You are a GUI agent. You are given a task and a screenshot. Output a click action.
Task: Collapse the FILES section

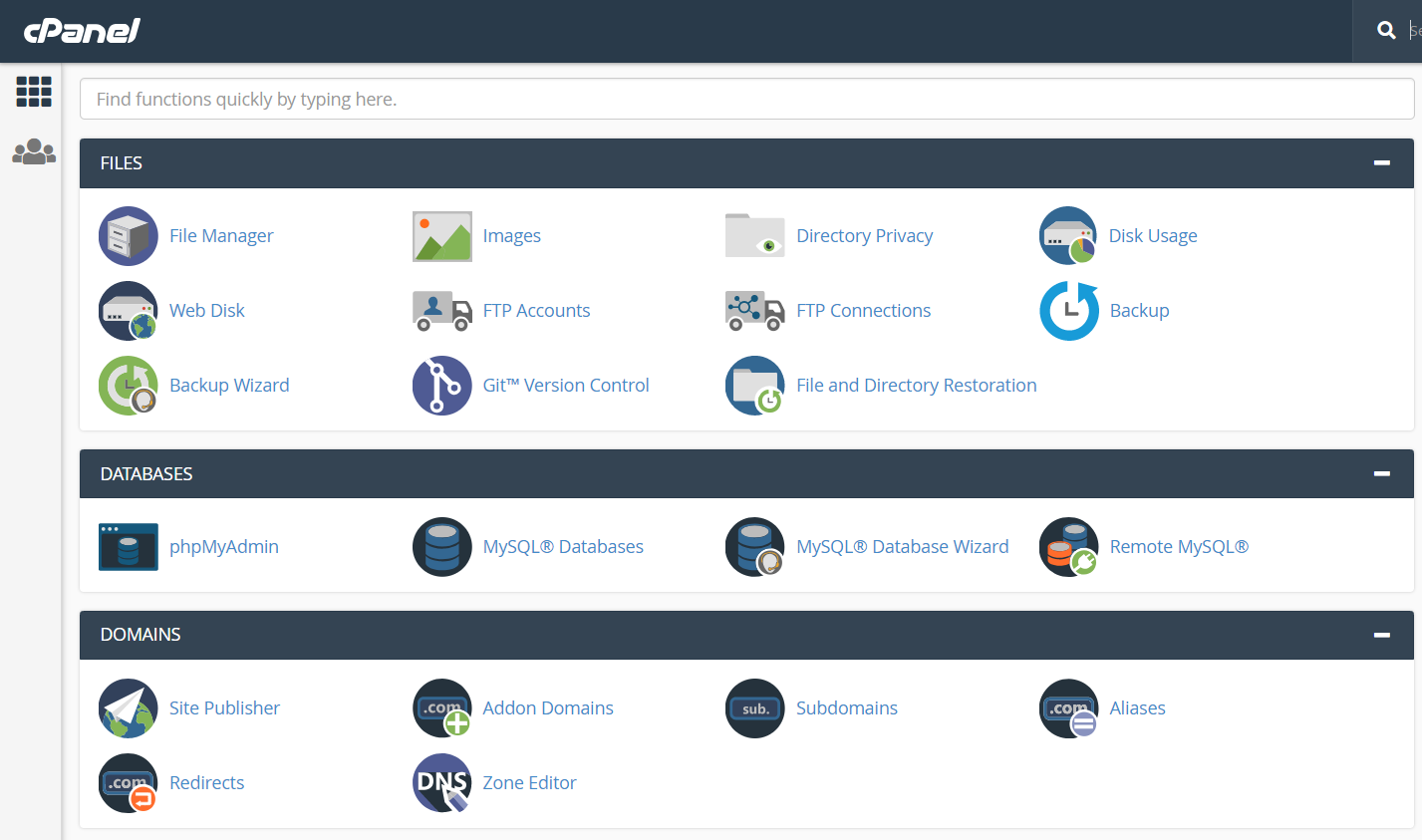1381,161
